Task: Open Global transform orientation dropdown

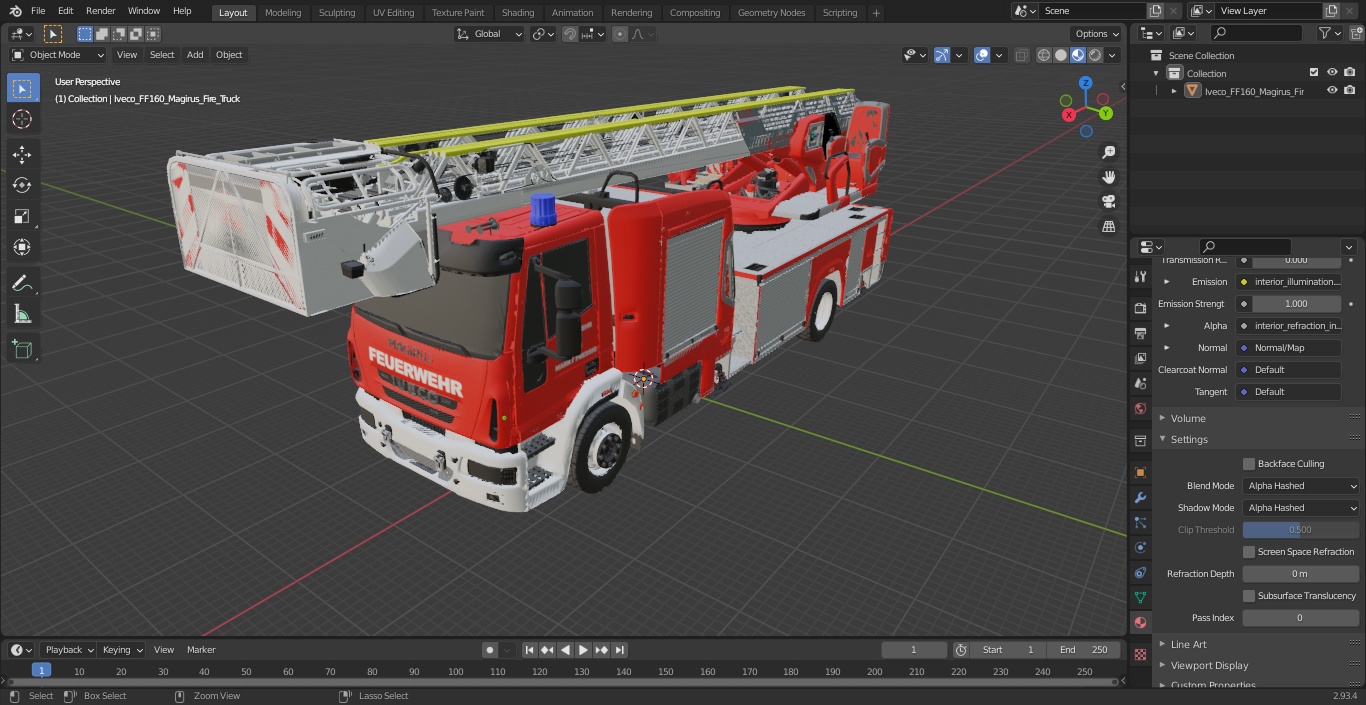Action: [490, 34]
